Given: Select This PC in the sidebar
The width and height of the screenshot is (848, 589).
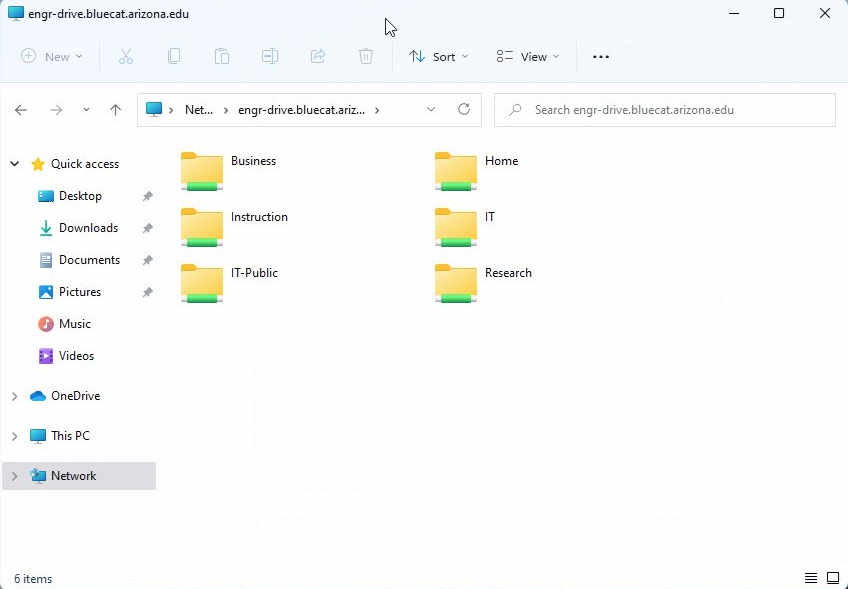Looking at the screenshot, I should 70,436.
